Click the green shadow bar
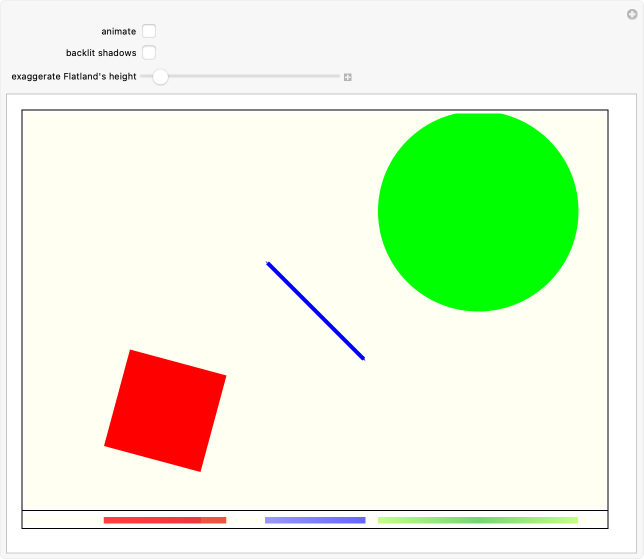This screenshot has height=560, width=644. point(478,520)
